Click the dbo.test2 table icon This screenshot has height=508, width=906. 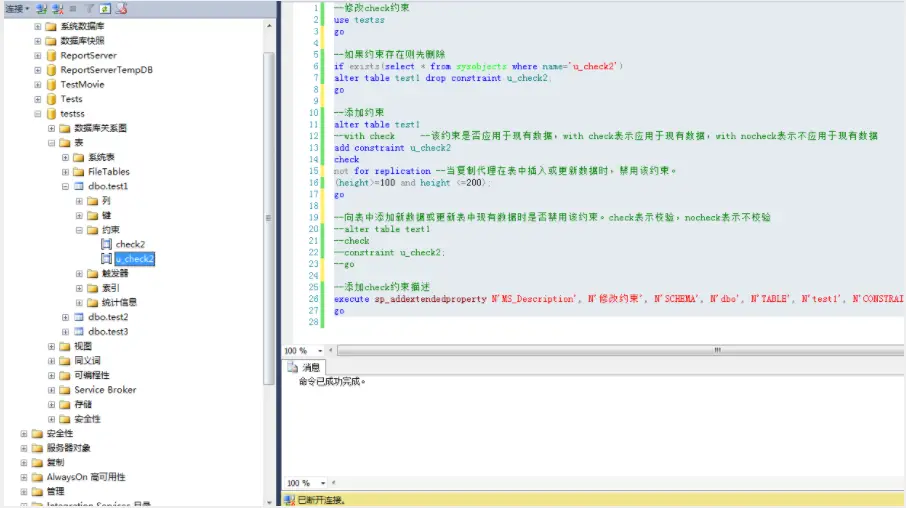click(x=79, y=317)
